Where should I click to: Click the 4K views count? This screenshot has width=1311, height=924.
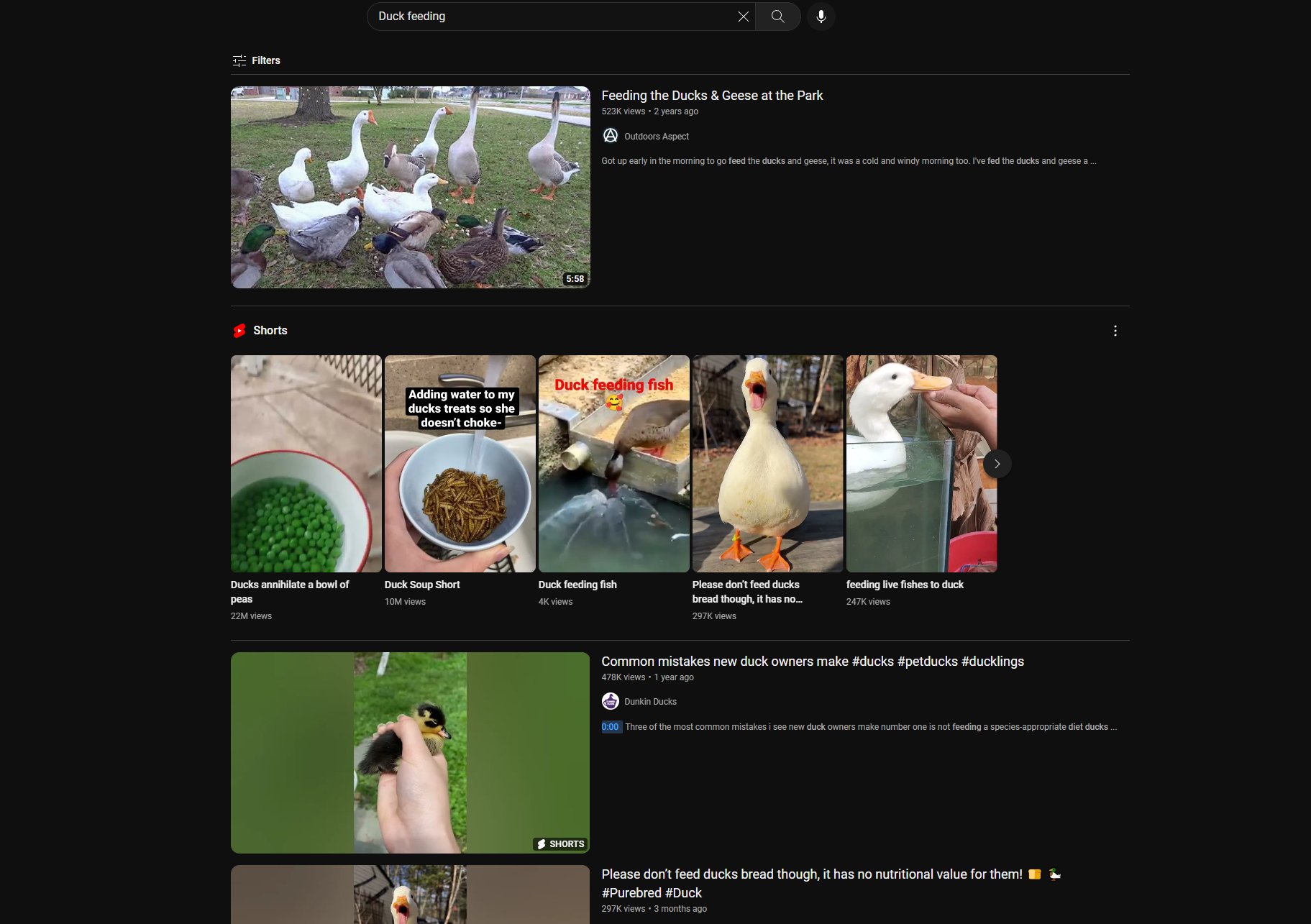(555, 602)
